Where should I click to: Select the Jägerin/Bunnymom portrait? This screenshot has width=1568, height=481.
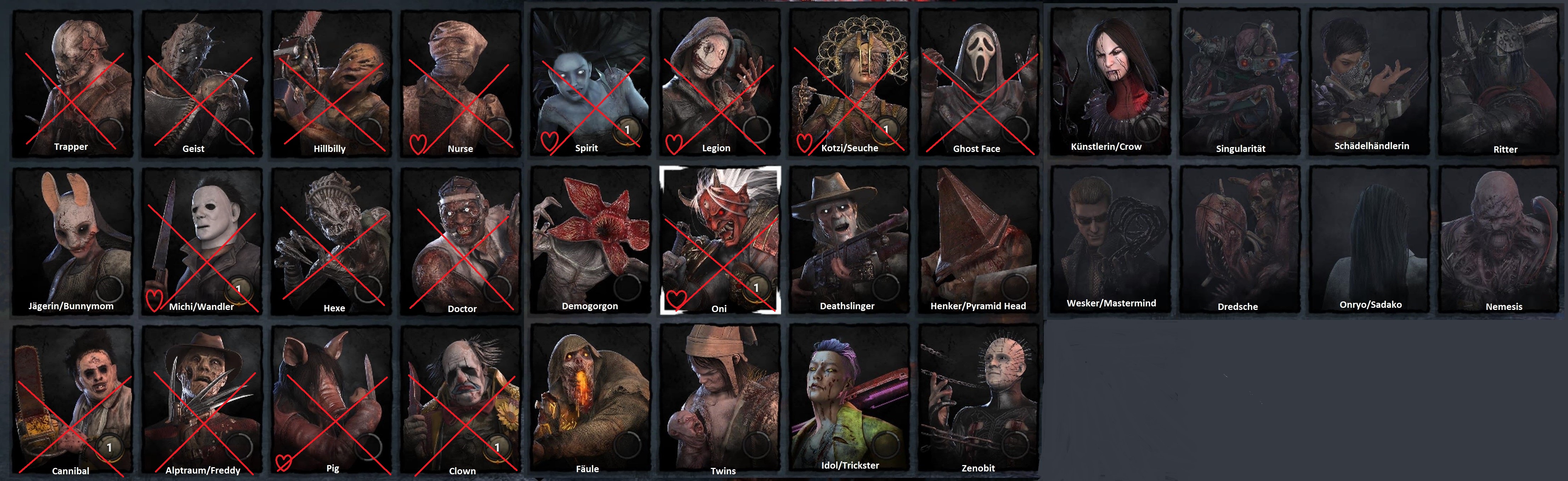click(x=72, y=242)
